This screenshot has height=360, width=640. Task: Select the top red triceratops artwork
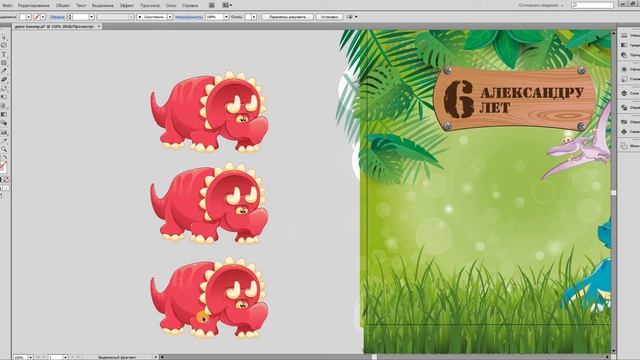coord(209,111)
